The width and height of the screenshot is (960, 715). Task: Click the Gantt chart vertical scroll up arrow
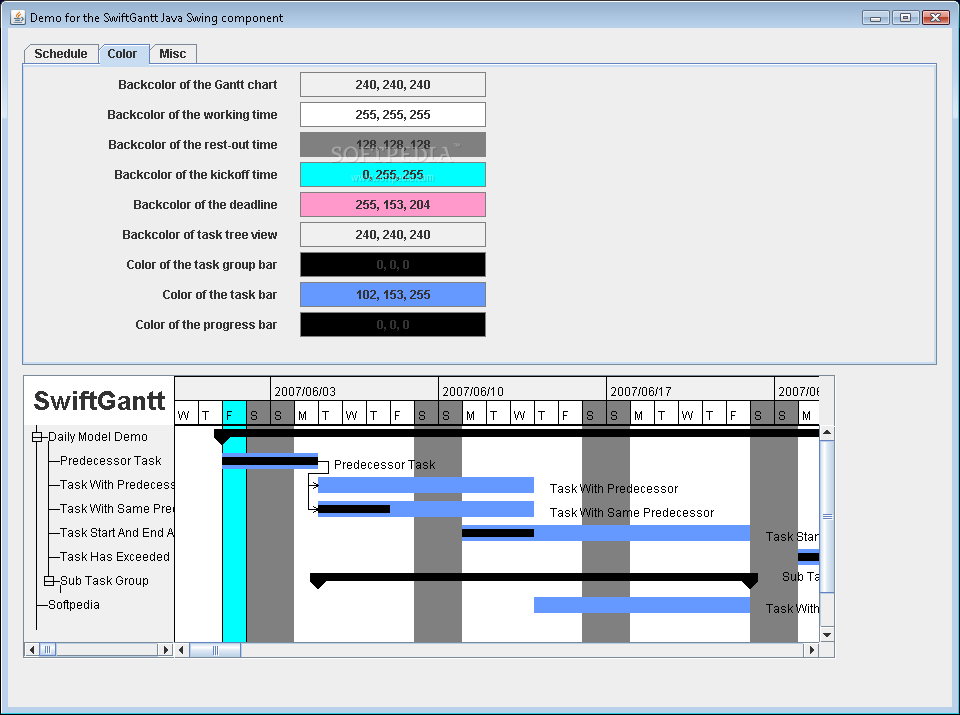[827, 433]
